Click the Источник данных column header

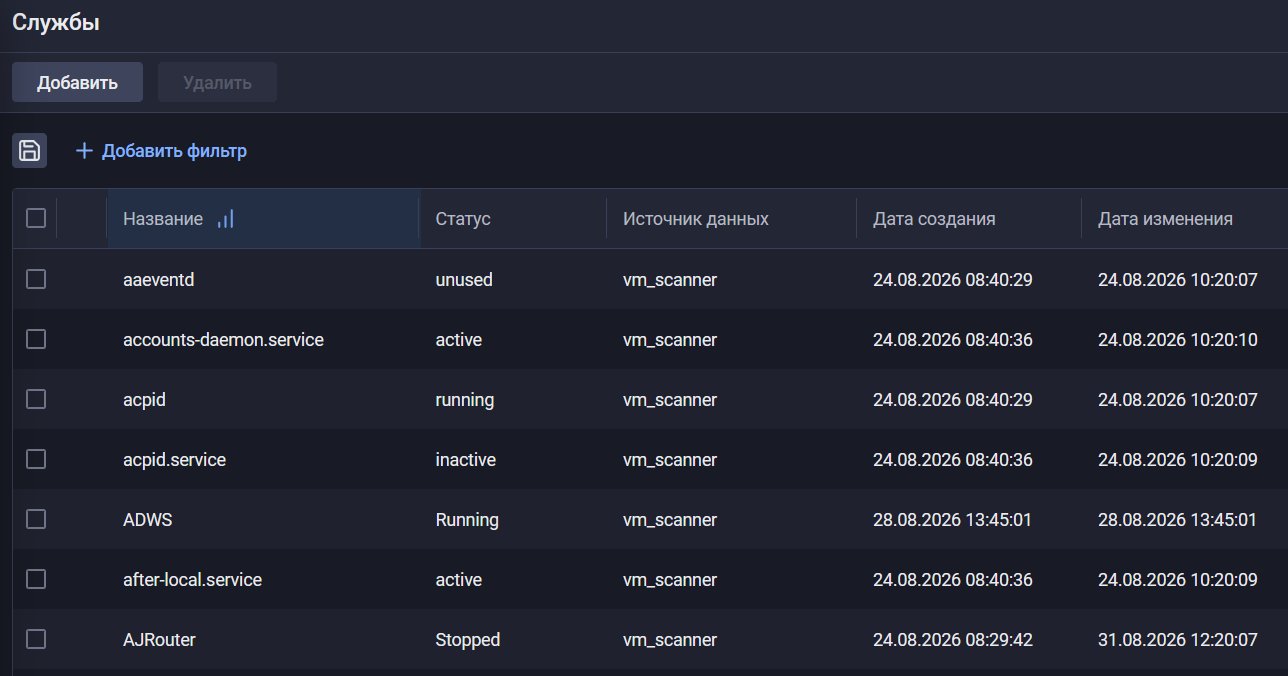pos(696,219)
